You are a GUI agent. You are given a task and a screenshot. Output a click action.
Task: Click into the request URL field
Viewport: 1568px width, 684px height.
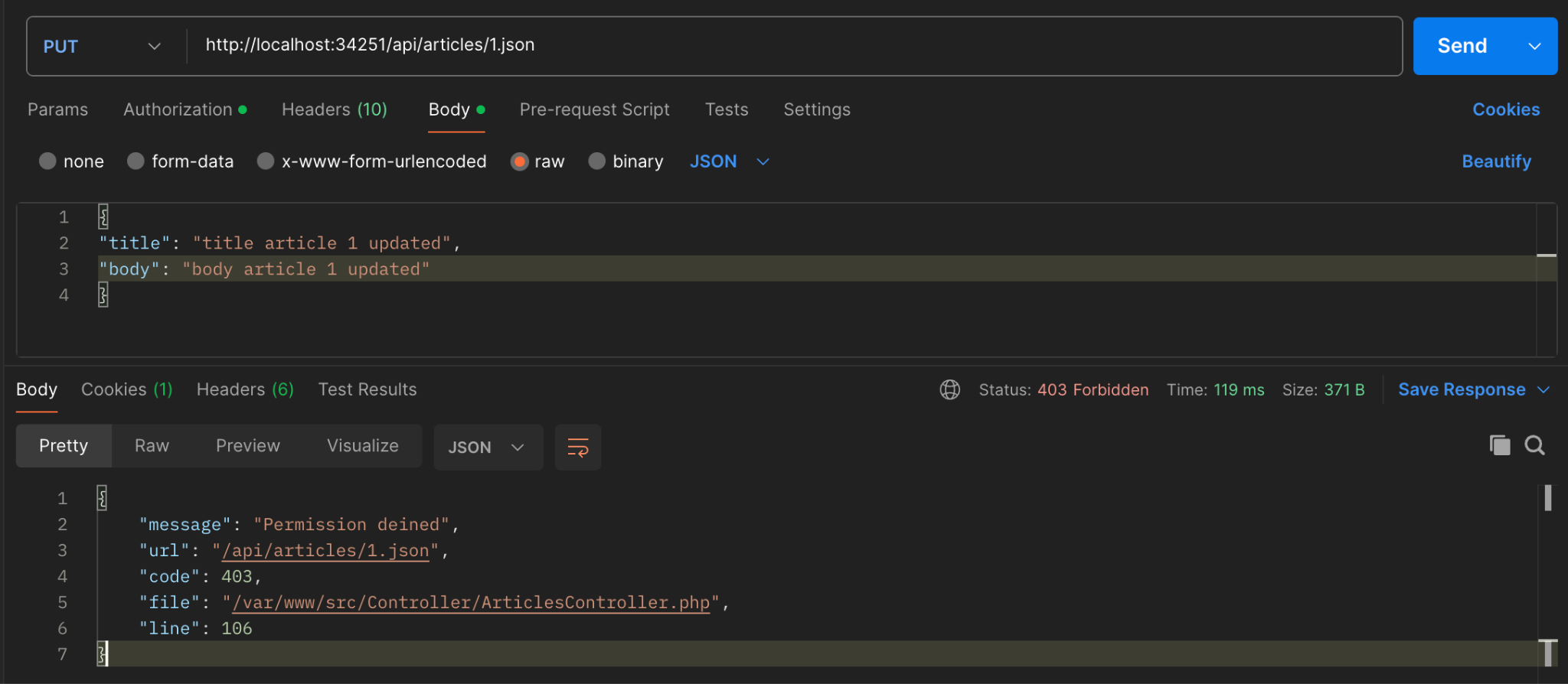[x=766, y=46]
